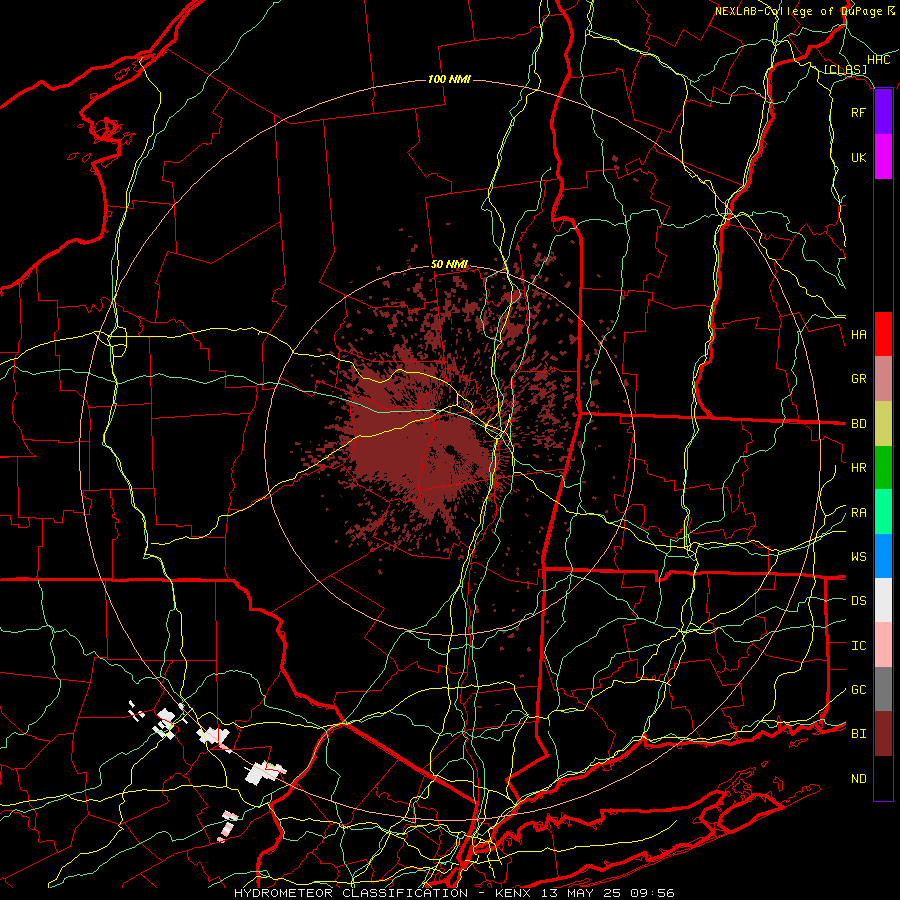Click the DS white legend swatch
This screenshot has width=900, height=900.
point(883,600)
